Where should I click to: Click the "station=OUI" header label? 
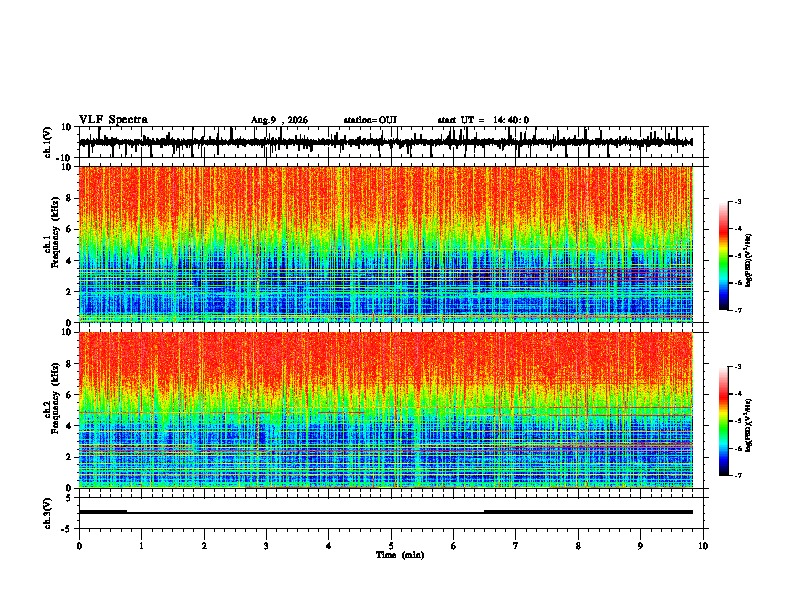pos(370,120)
